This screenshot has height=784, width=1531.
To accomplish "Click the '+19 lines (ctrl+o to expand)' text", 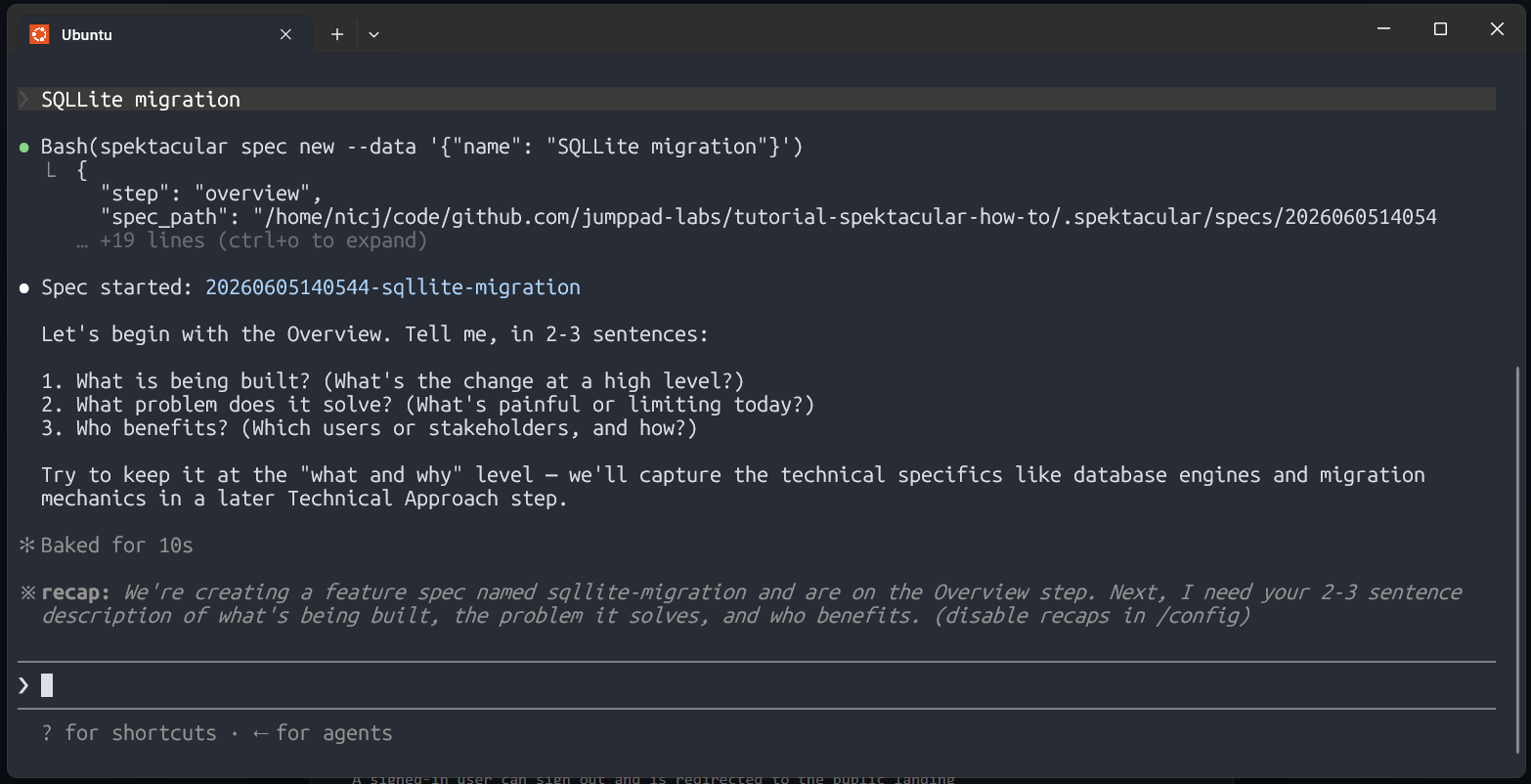I will click(264, 240).
